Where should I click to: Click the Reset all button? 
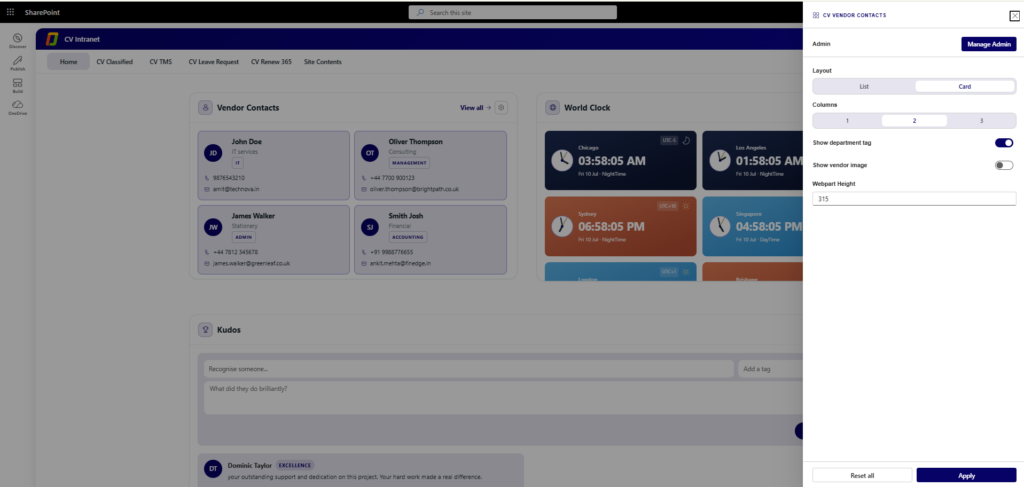coord(862,475)
